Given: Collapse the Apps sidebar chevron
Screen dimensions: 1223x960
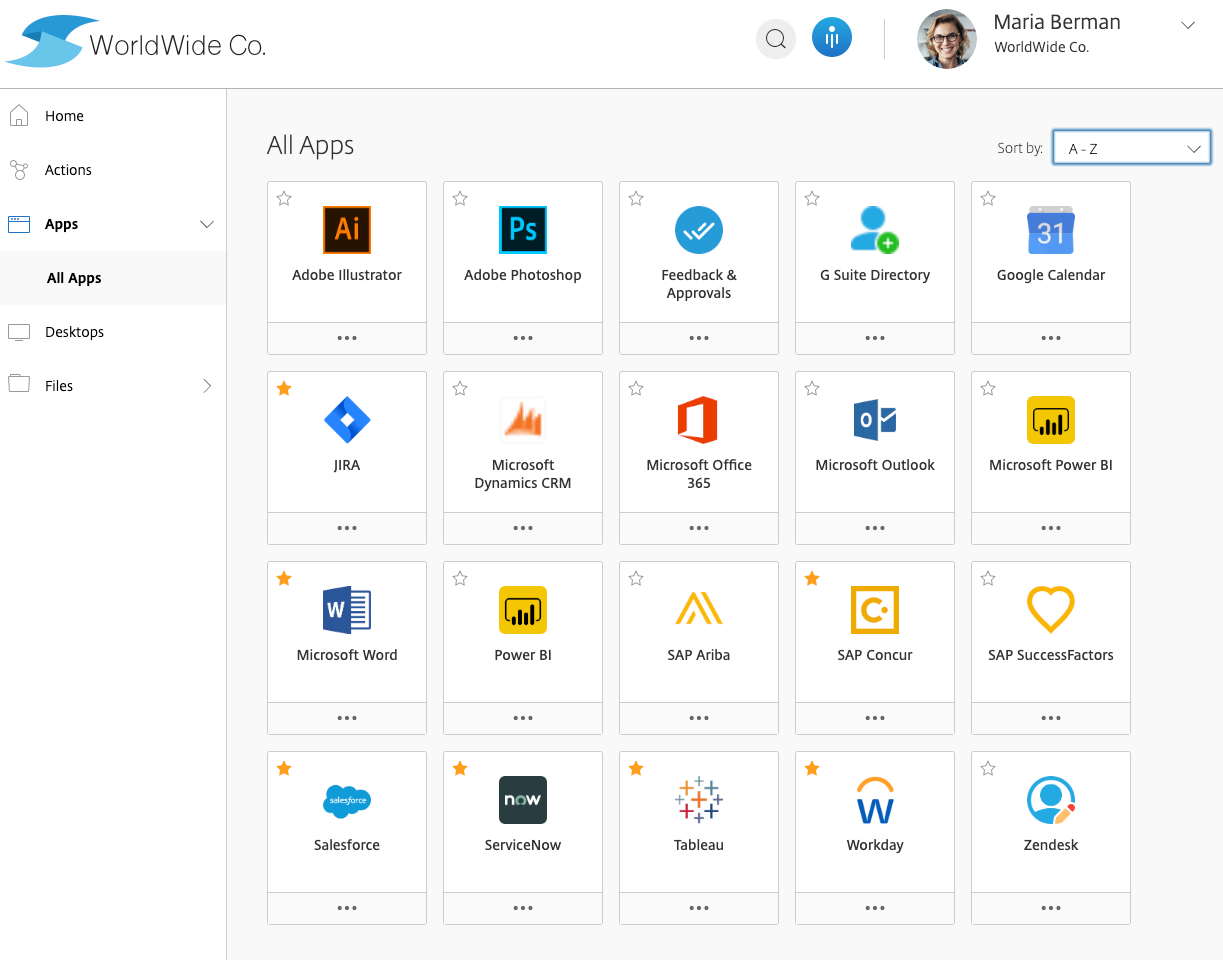Looking at the screenshot, I should [207, 224].
